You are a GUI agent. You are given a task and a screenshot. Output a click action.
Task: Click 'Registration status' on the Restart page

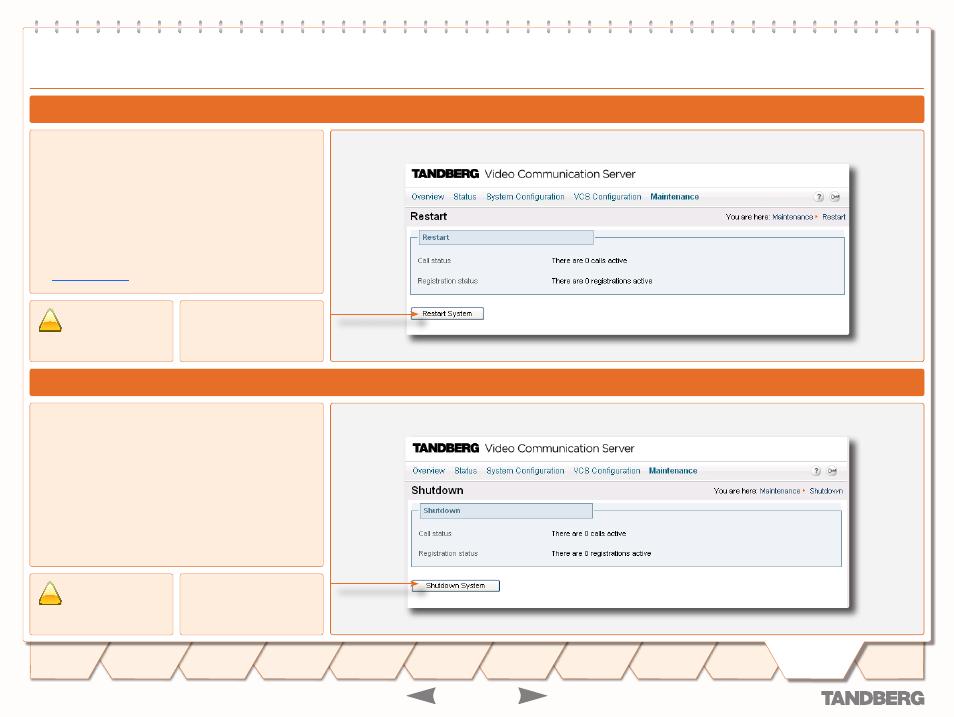[447, 281]
